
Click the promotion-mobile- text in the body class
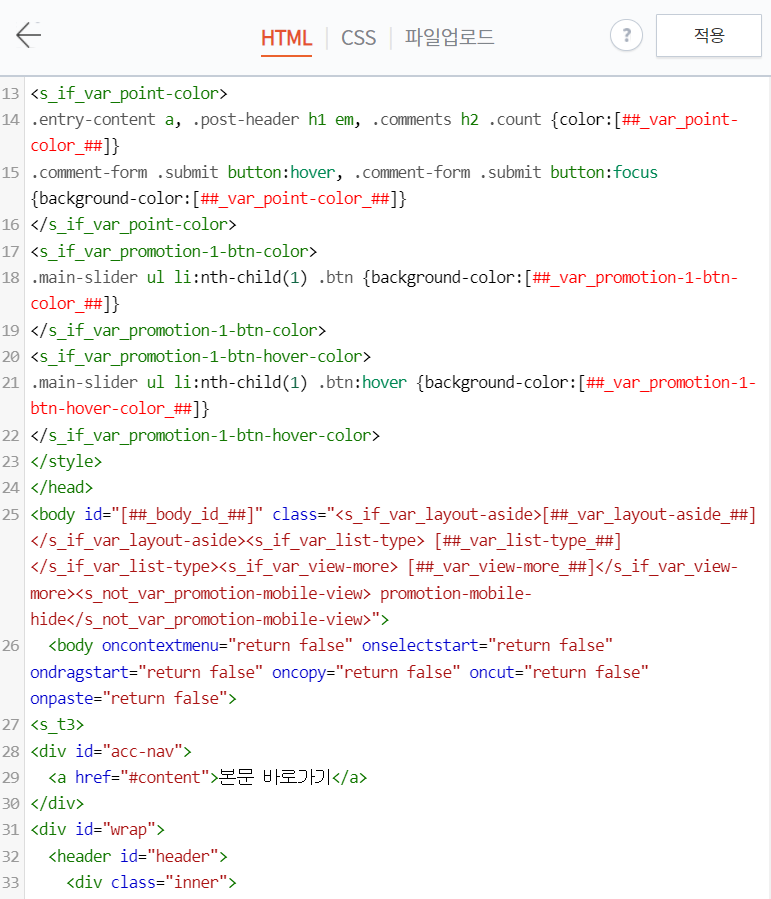(x=456, y=593)
